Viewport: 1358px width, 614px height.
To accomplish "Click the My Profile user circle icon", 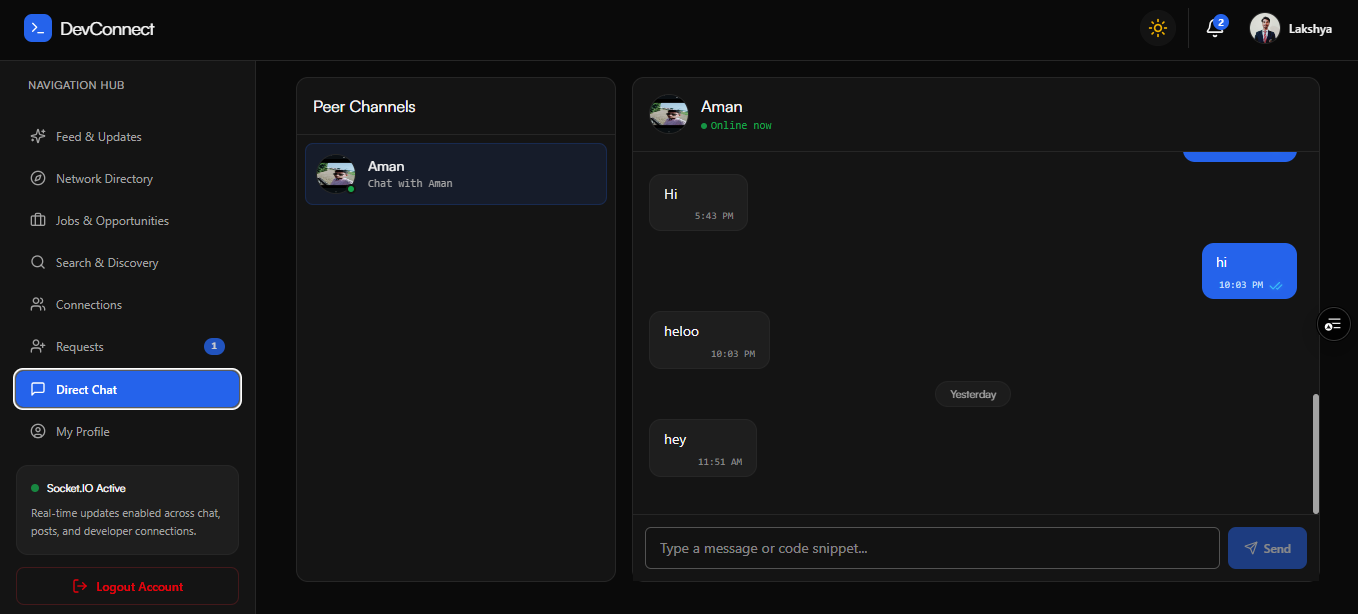I will click(38, 432).
